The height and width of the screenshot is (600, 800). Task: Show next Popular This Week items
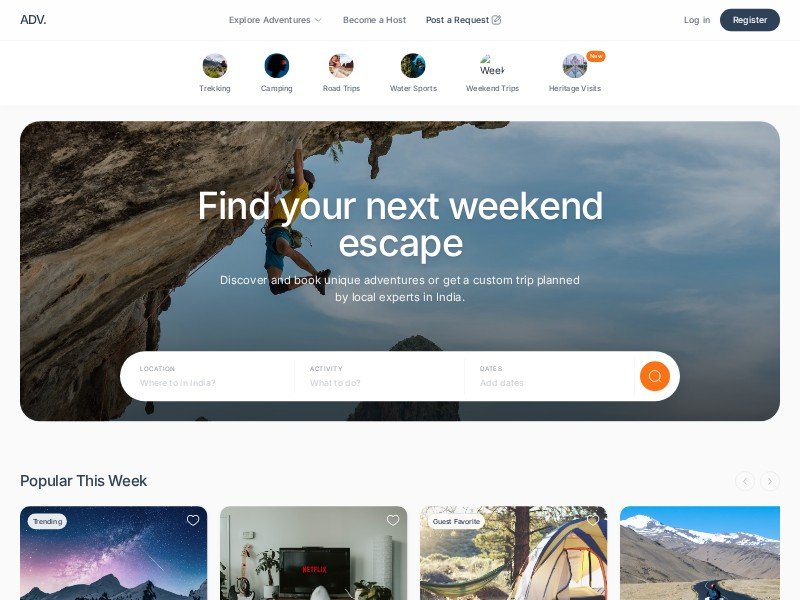tap(769, 481)
